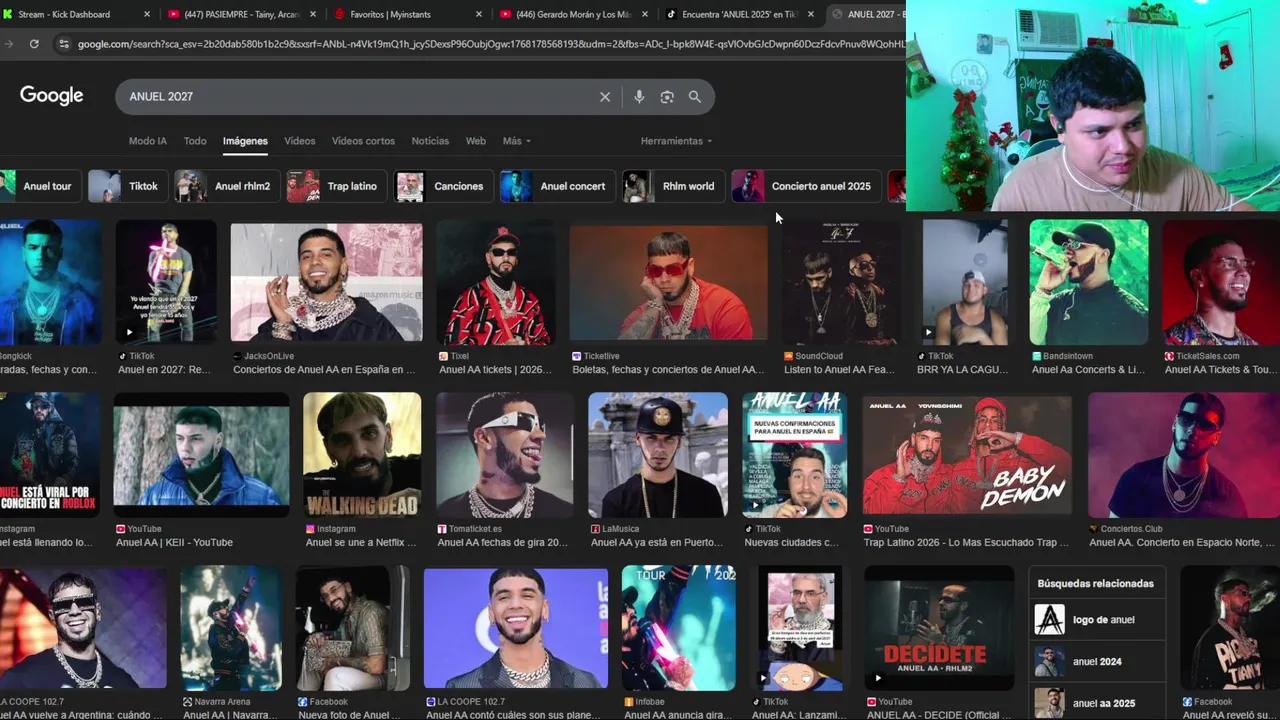
Task: Click the magnifying glass search icon
Action: [695, 97]
